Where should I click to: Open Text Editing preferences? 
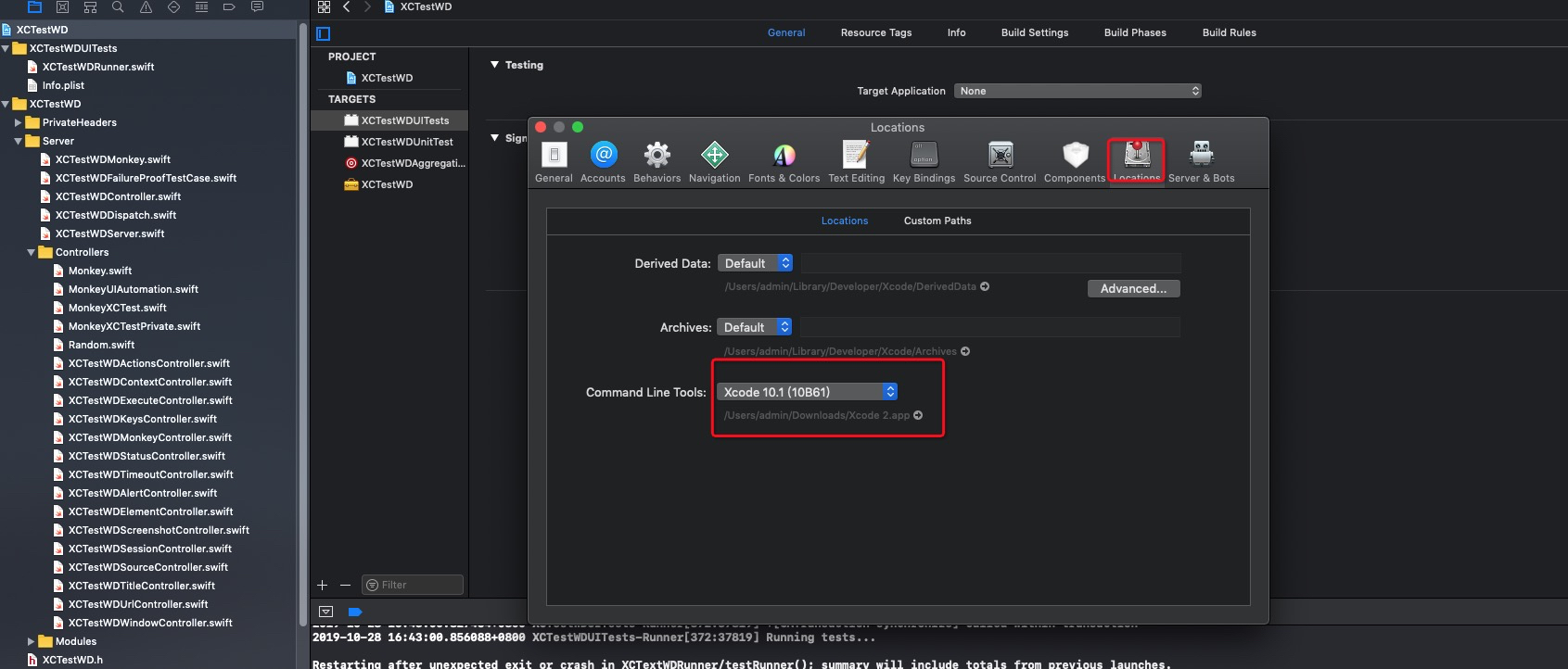(856, 155)
